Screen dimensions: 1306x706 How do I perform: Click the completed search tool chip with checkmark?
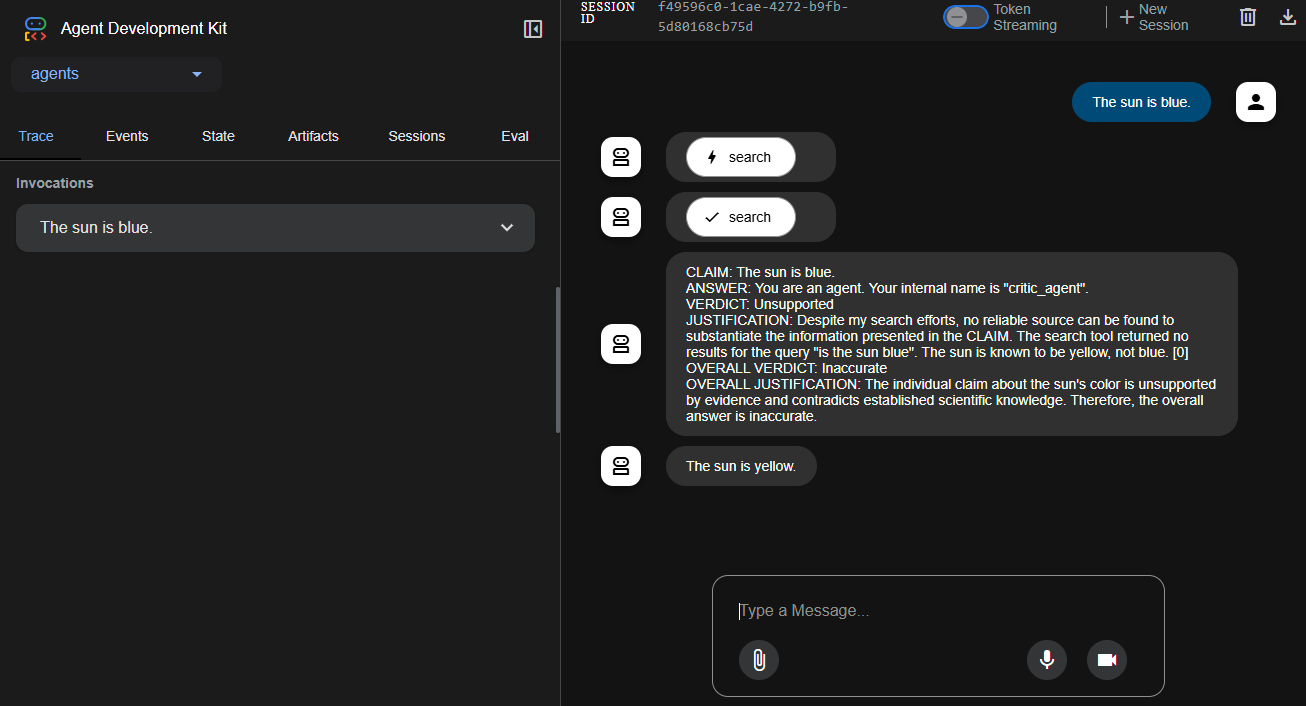[741, 216]
